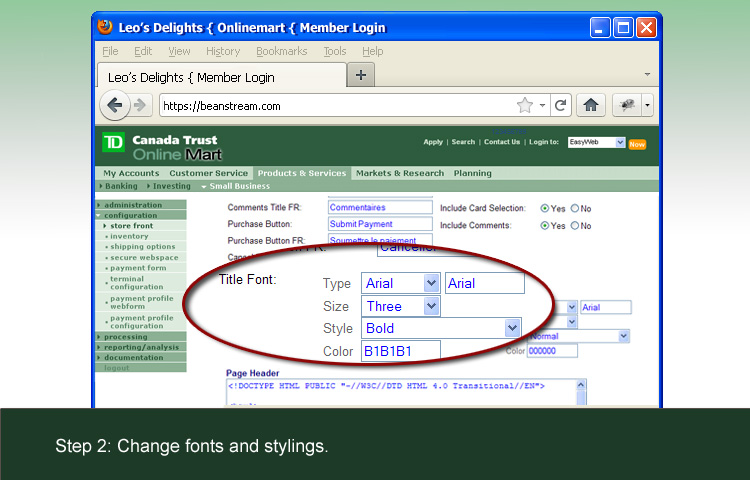Expand the processing sidebar section

point(141,337)
